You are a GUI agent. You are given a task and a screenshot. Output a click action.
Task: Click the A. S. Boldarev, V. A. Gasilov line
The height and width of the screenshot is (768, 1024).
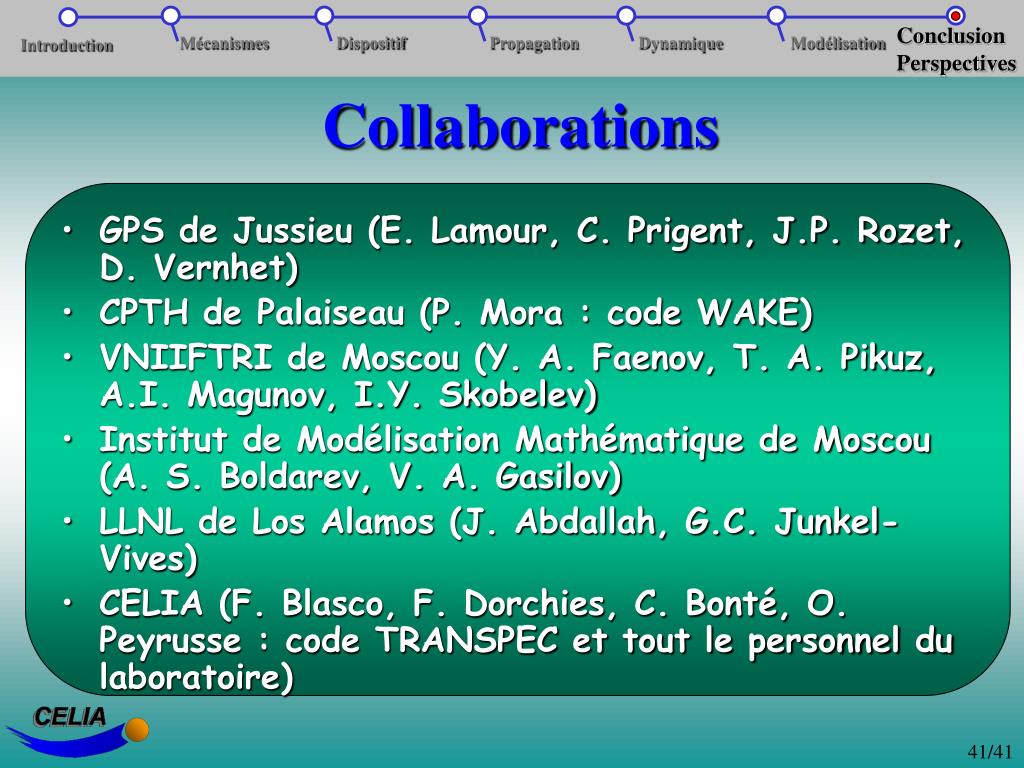(360, 477)
